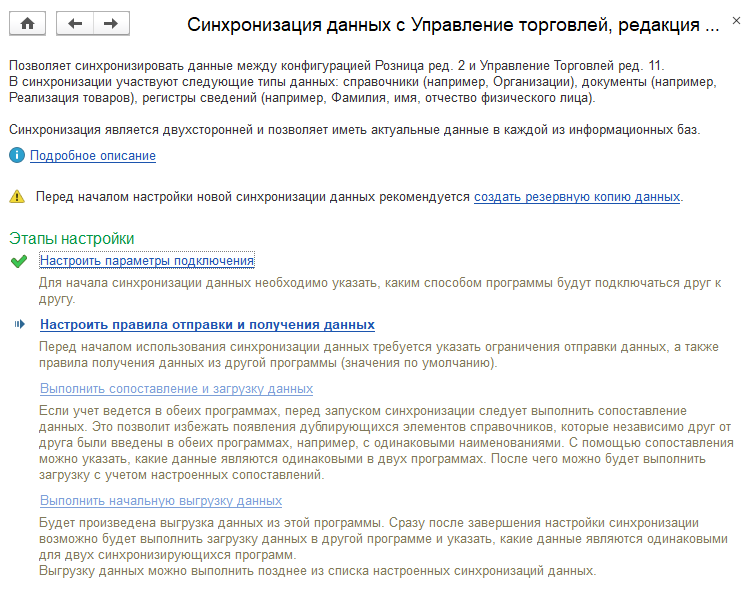Click the sentence Синхронизация является двухсторонней
This screenshot has height=599, width=750.
[354, 130]
